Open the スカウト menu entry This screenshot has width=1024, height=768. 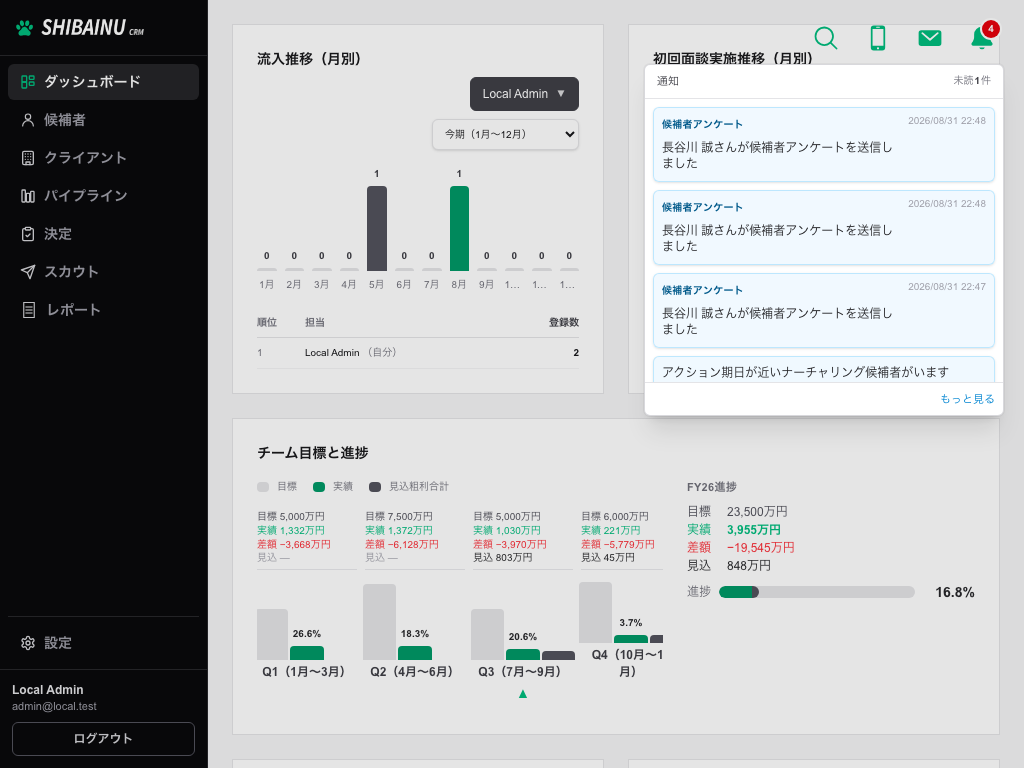pyautogui.click(x=103, y=272)
